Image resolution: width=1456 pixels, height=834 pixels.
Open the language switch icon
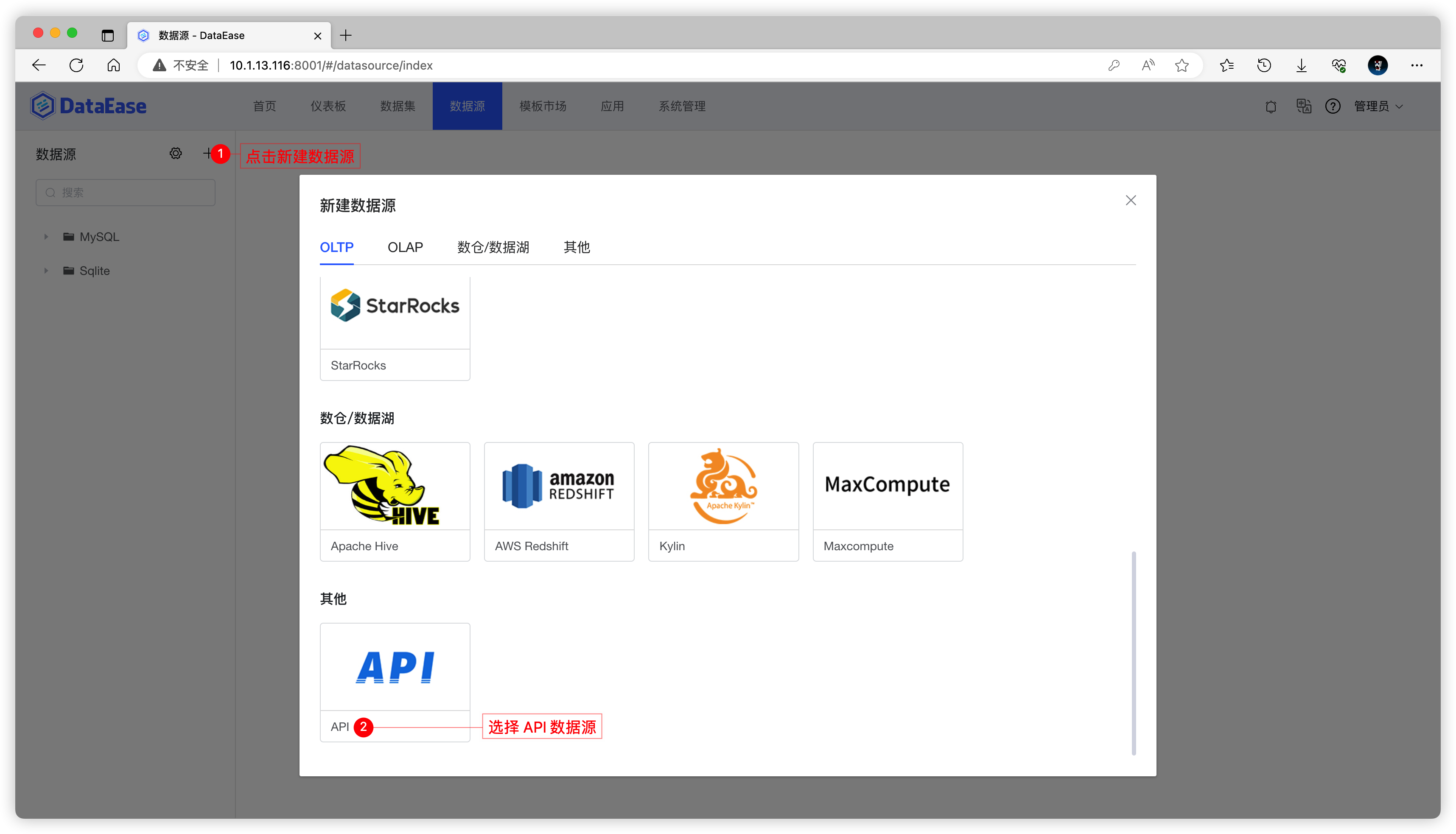(x=1304, y=106)
